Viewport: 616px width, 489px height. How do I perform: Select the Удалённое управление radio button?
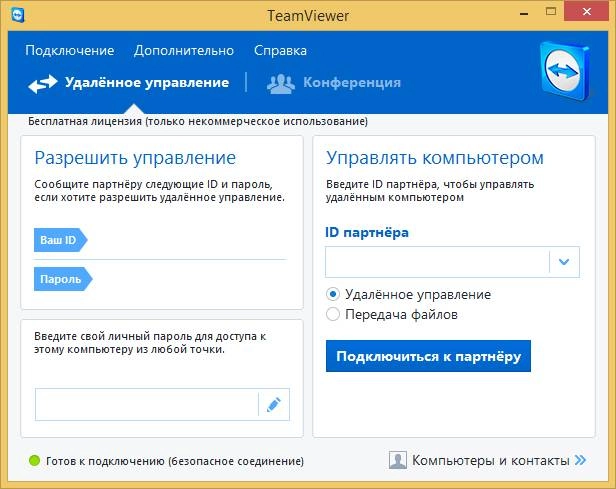[333, 294]
